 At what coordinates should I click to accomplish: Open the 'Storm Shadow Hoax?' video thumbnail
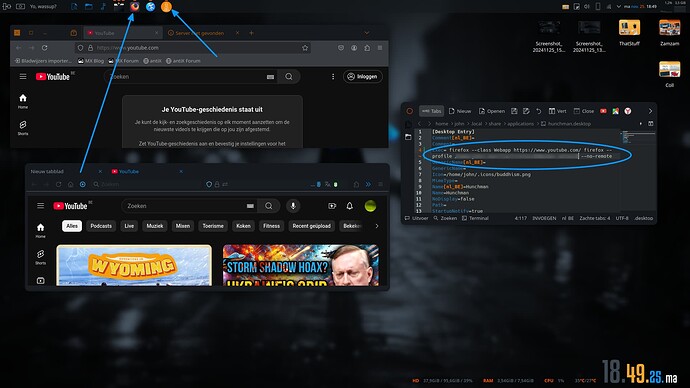(301, 265)
